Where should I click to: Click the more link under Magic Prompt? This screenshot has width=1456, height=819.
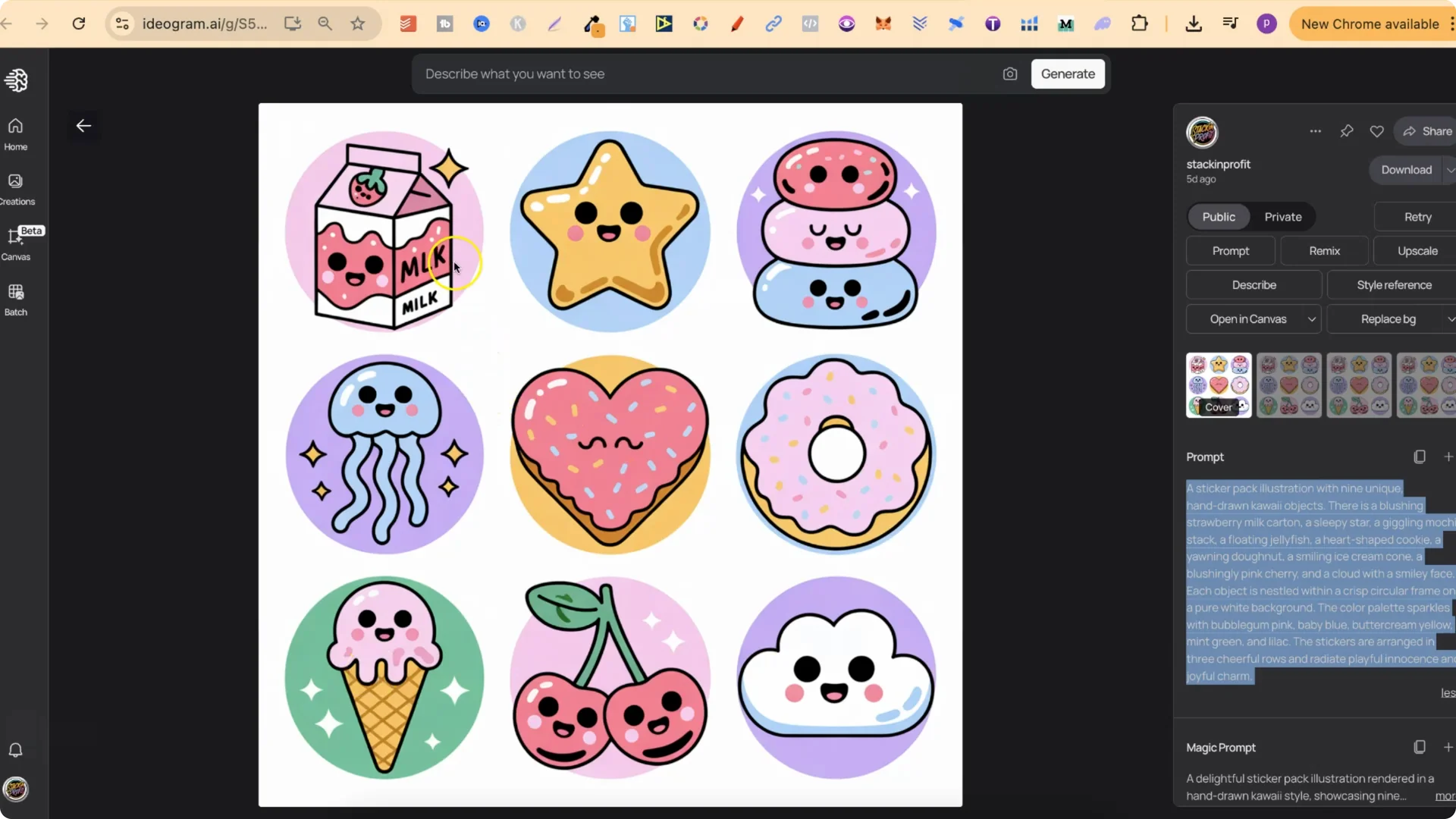point(1444,796)
